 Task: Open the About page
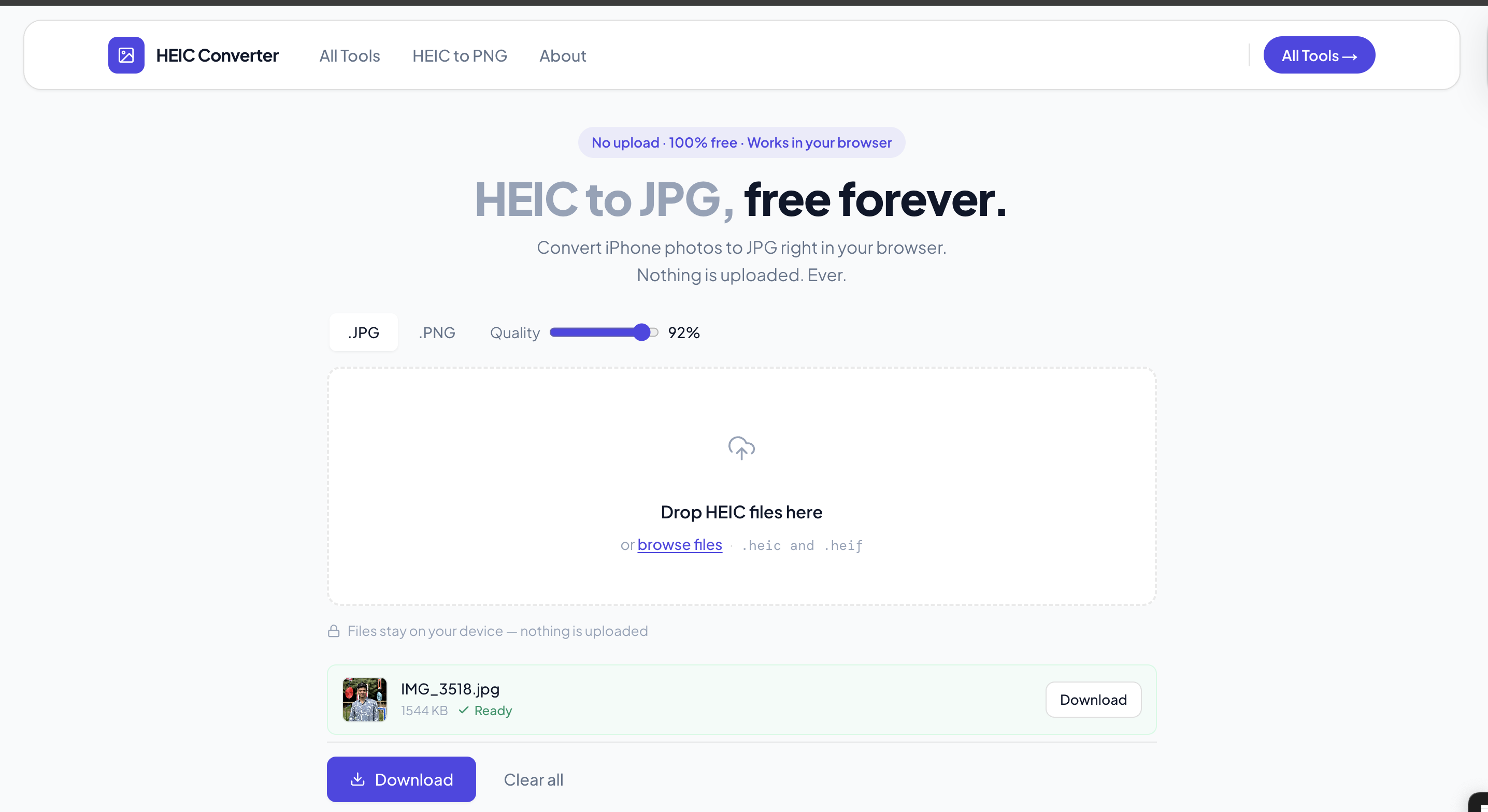[562, 56]
